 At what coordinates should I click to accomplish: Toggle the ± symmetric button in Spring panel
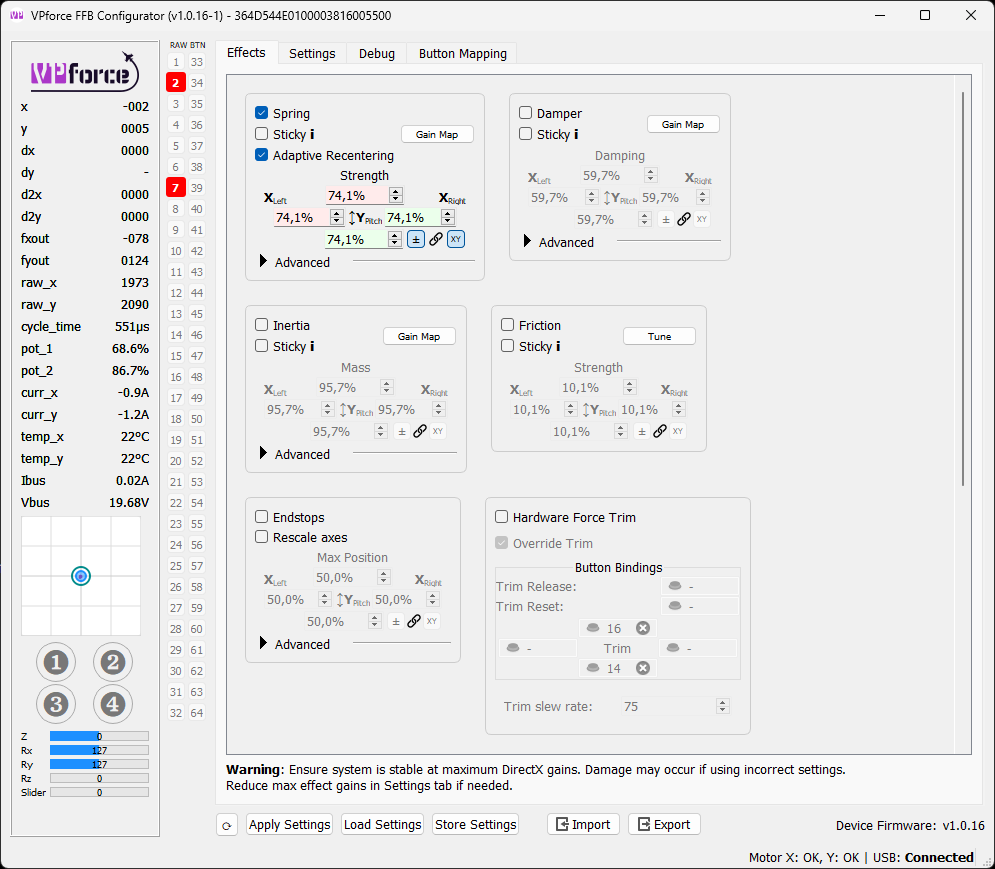416,239
